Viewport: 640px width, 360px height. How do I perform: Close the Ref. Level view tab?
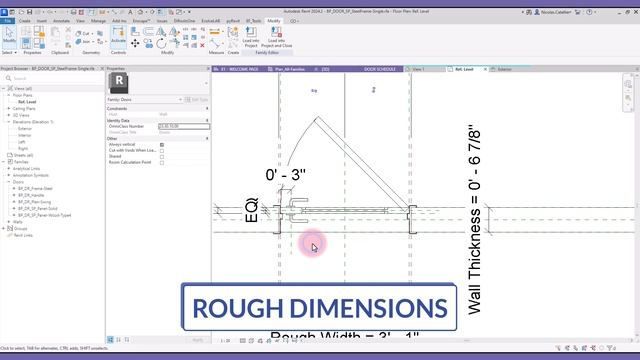(x=485, y=69)
